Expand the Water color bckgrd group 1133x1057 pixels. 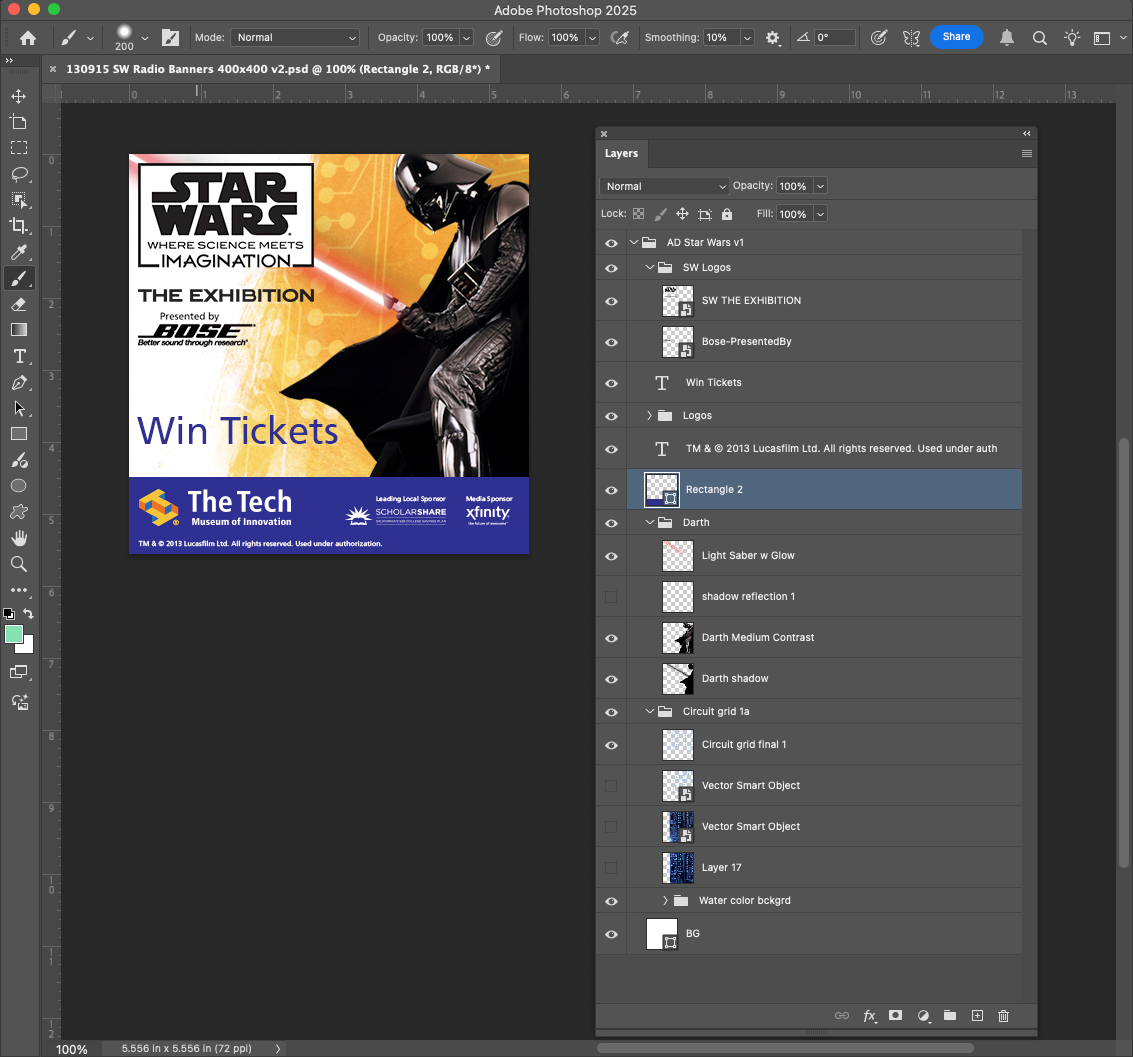[x=665, y=900]
